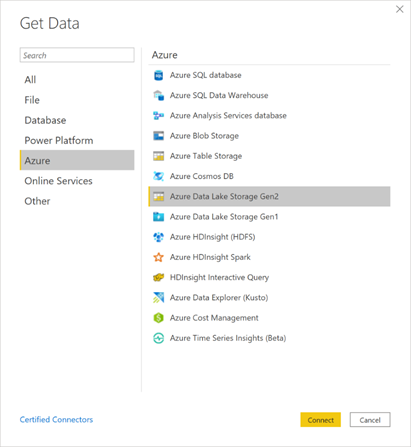Select the Other category
Image resolution: width=411 pixels, height=447 pixels.
(x=77, y=201)
